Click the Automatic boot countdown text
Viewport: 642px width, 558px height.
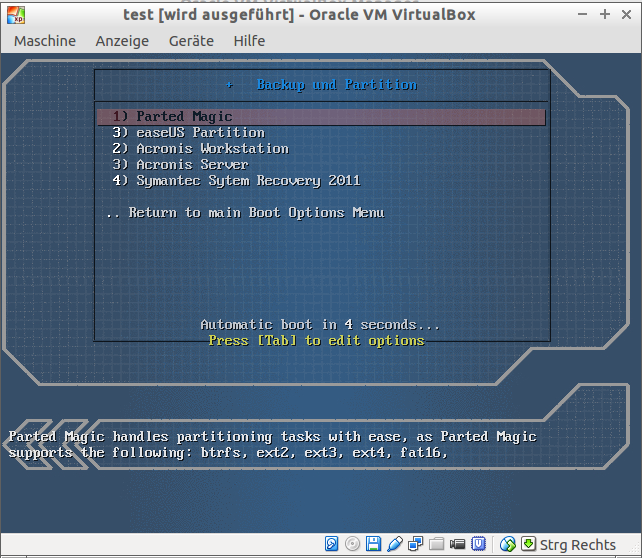(320, 325)
